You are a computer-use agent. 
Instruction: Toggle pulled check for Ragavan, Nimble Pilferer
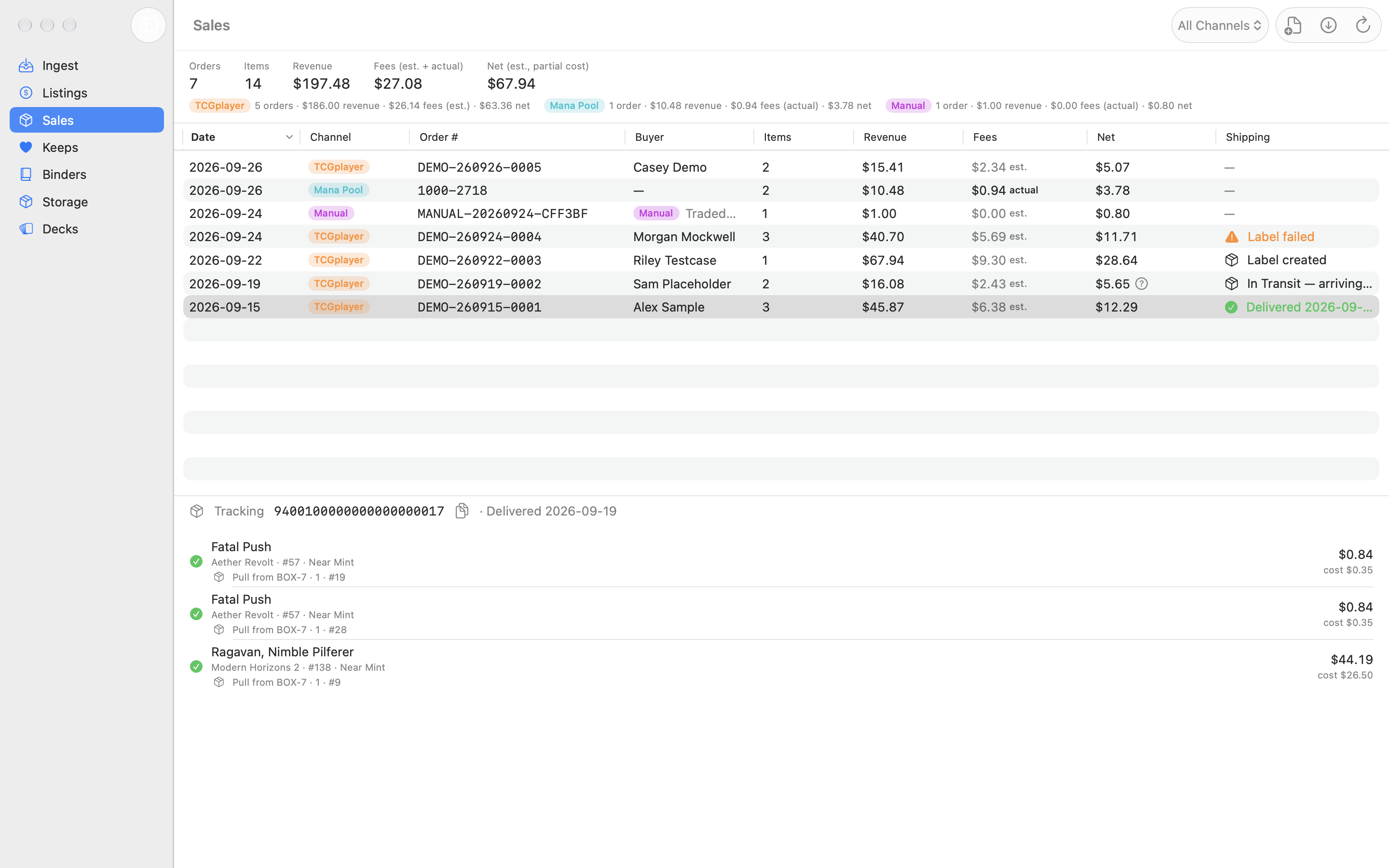pos(196,666)
